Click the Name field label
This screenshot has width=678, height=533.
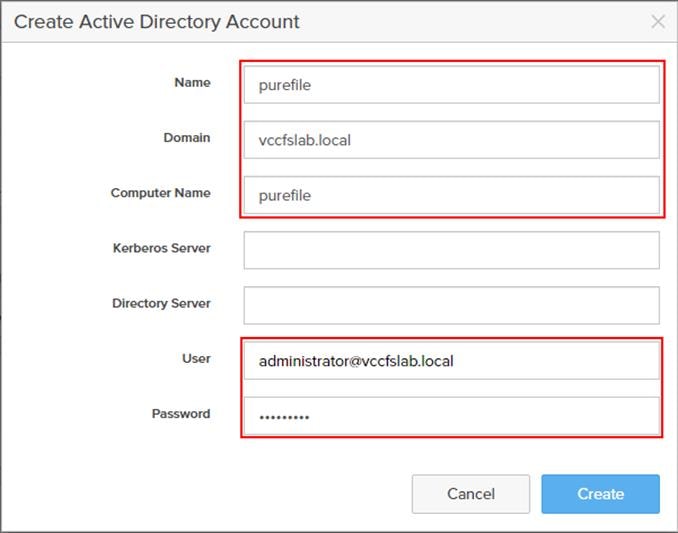tap(192, 83)
